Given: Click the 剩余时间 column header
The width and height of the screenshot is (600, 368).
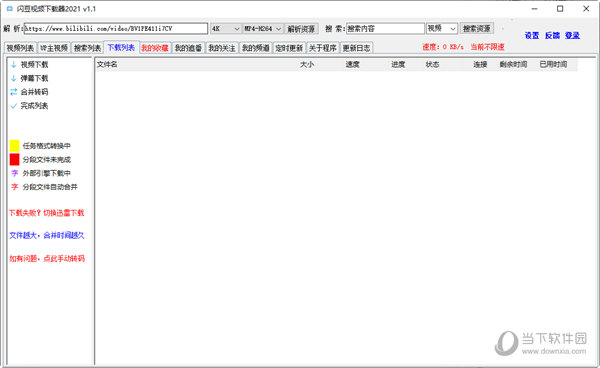Looking at the screenshot, I should click(513, 64).
